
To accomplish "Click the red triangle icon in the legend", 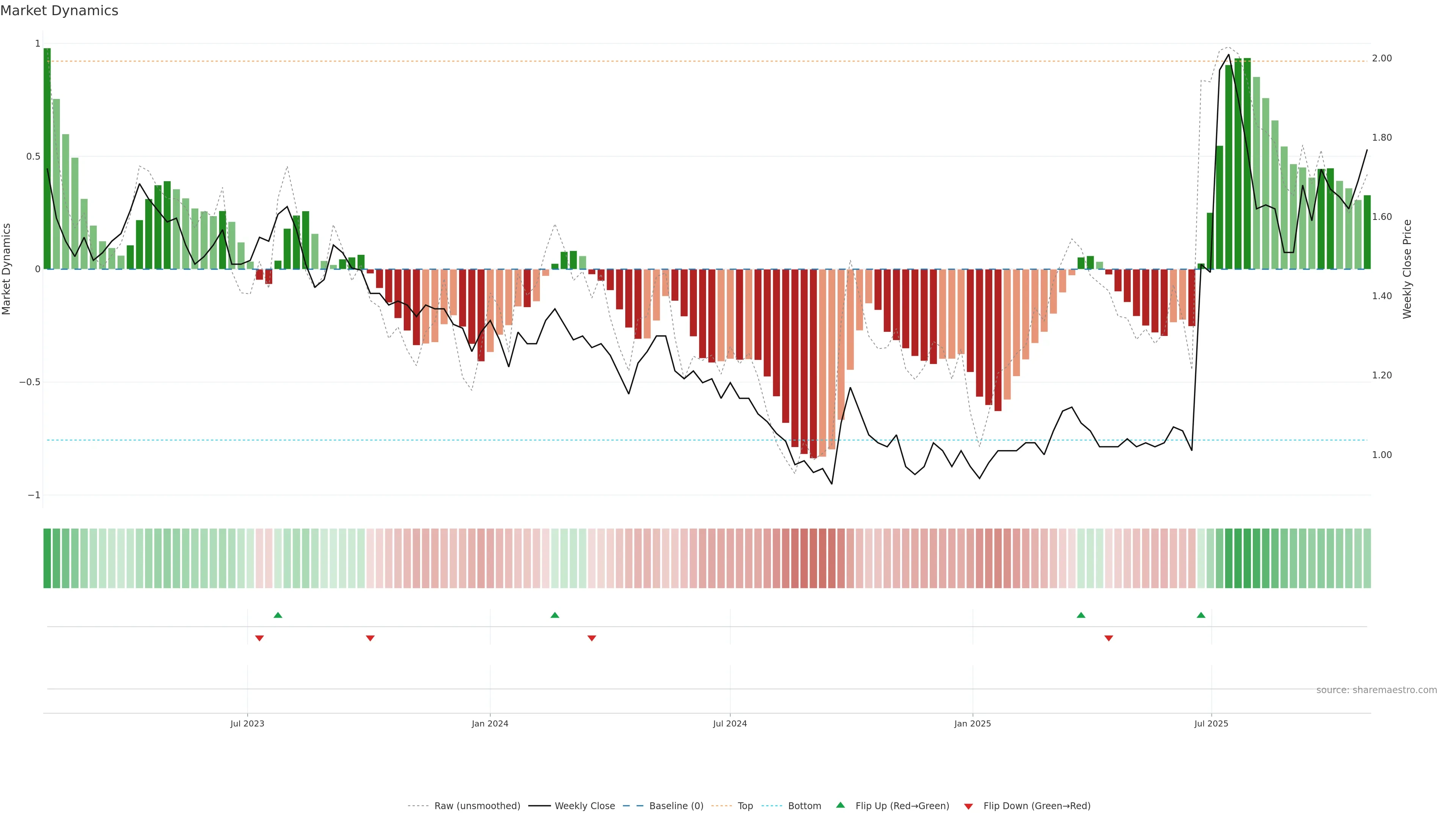I will coord(968,806).
